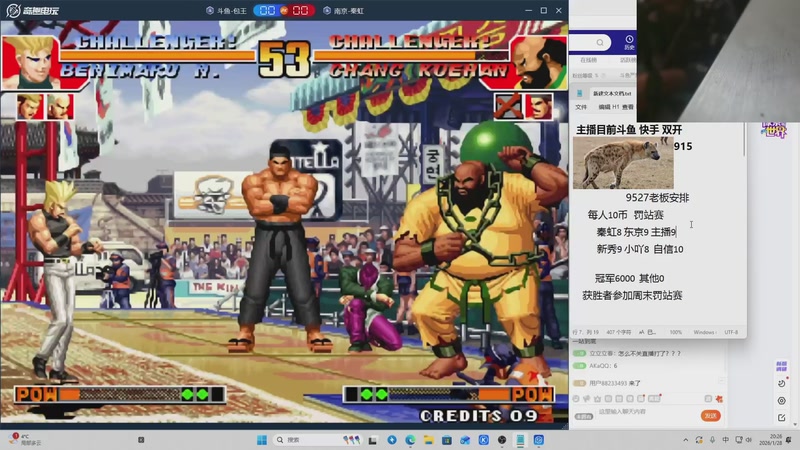Click the chat message from 立立立春
The height and width of the screenshot is (450, 800).
(627, 353)
